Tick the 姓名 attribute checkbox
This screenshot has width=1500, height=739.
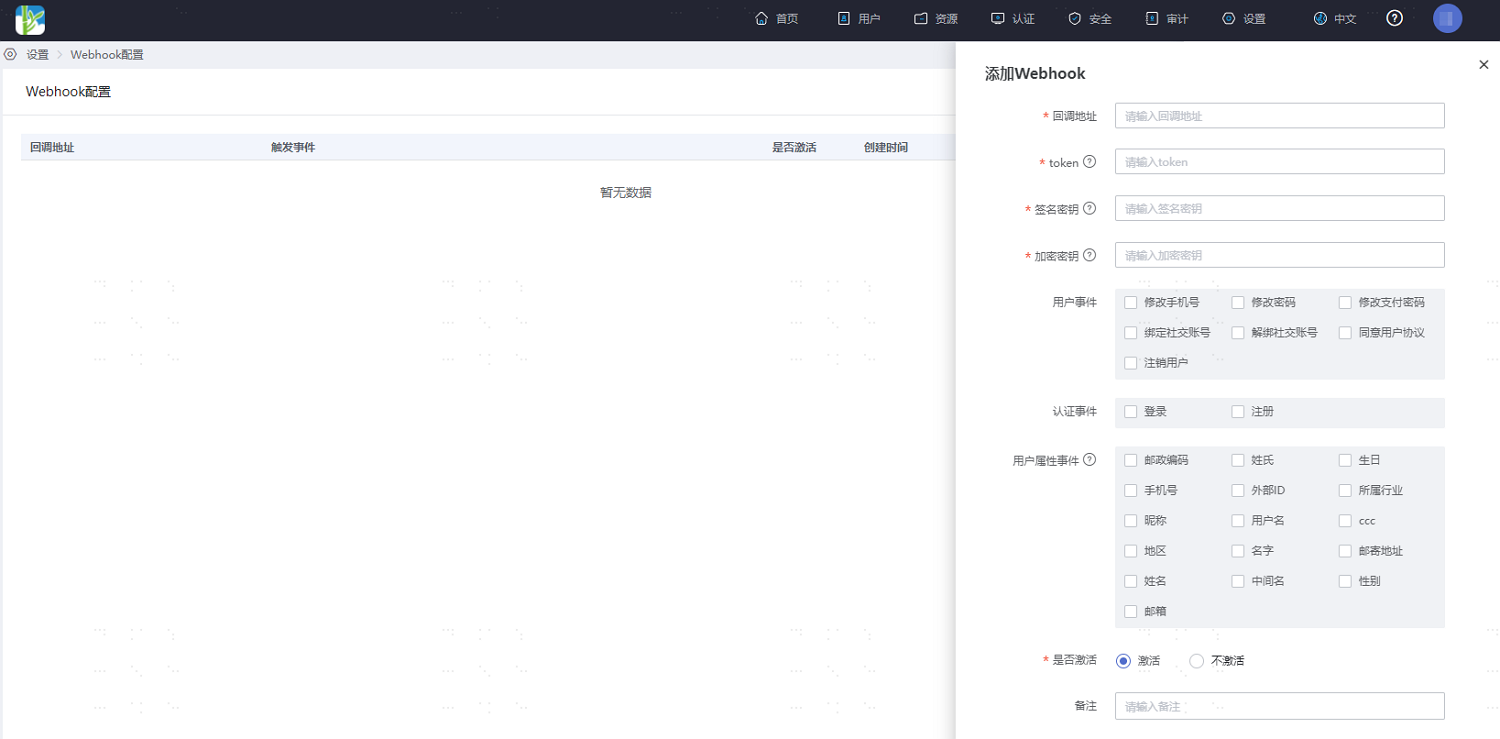tap(1131, 581)
